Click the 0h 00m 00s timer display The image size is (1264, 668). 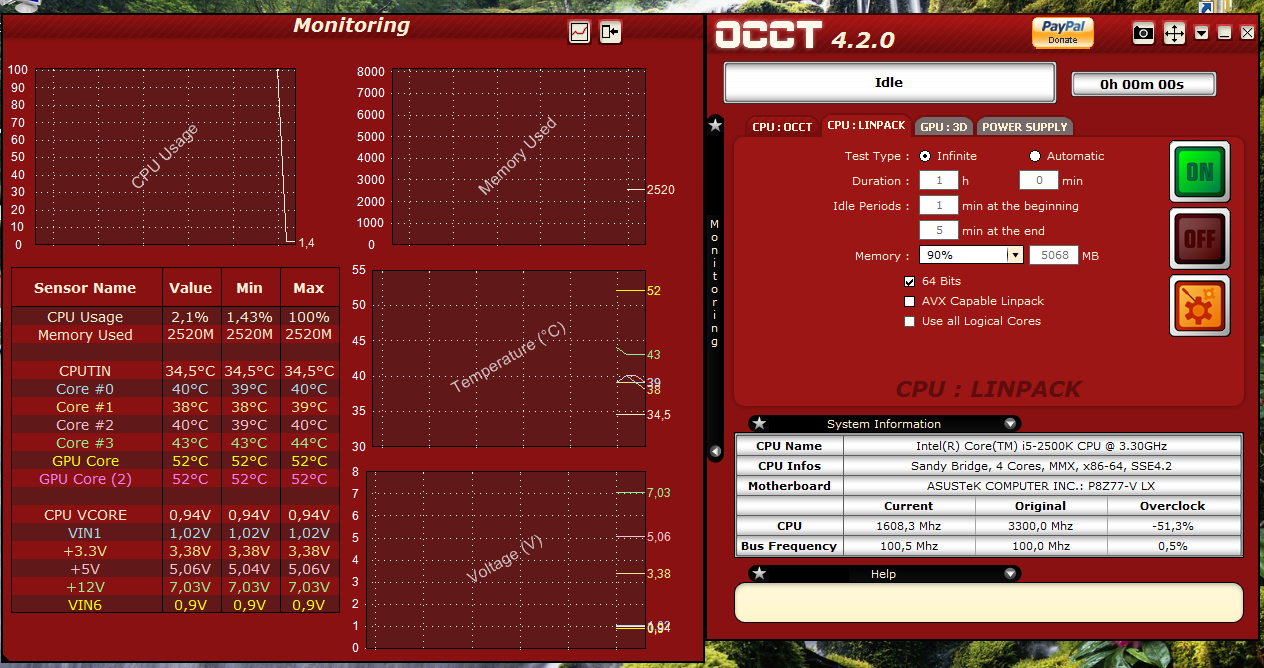pos(1142,85)
